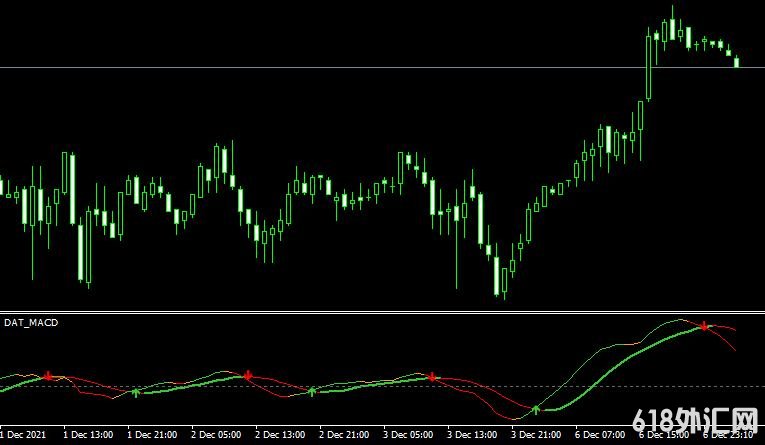The height and width of the screenshot is (445, 765).
Task: Select the gray horizontal price line on chart
Action: click(382, 67)
